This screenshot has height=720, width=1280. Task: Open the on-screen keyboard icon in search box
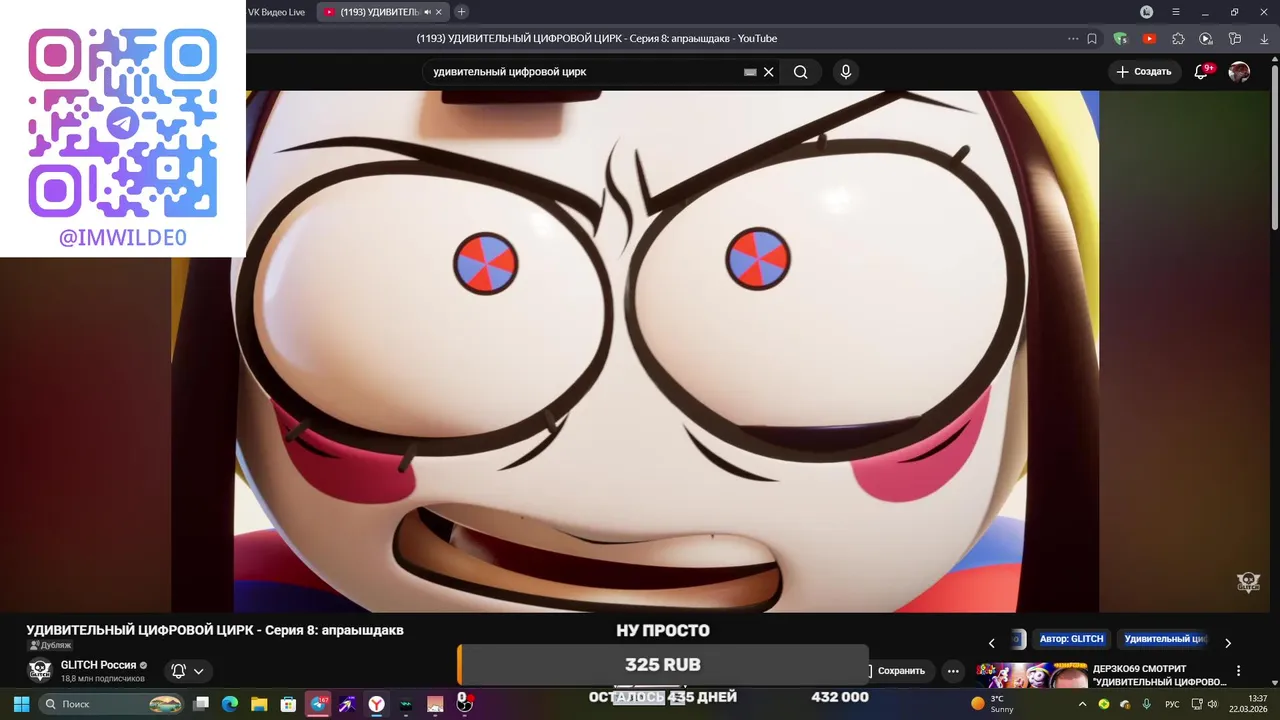tap(750, 72)
